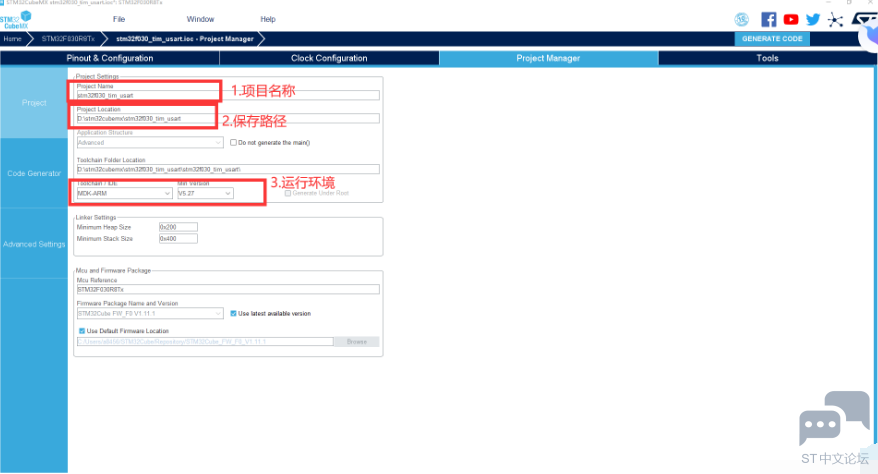The height and width of the screenshot is (474, 878).
Task: Open the Application Structure dropdown
Action: [x=150, y=143]
